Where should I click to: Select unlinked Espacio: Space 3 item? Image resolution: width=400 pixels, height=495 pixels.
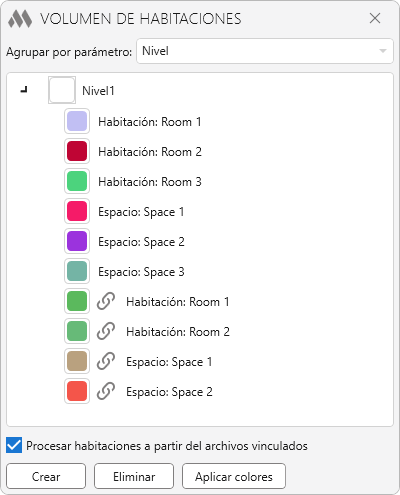141,272
